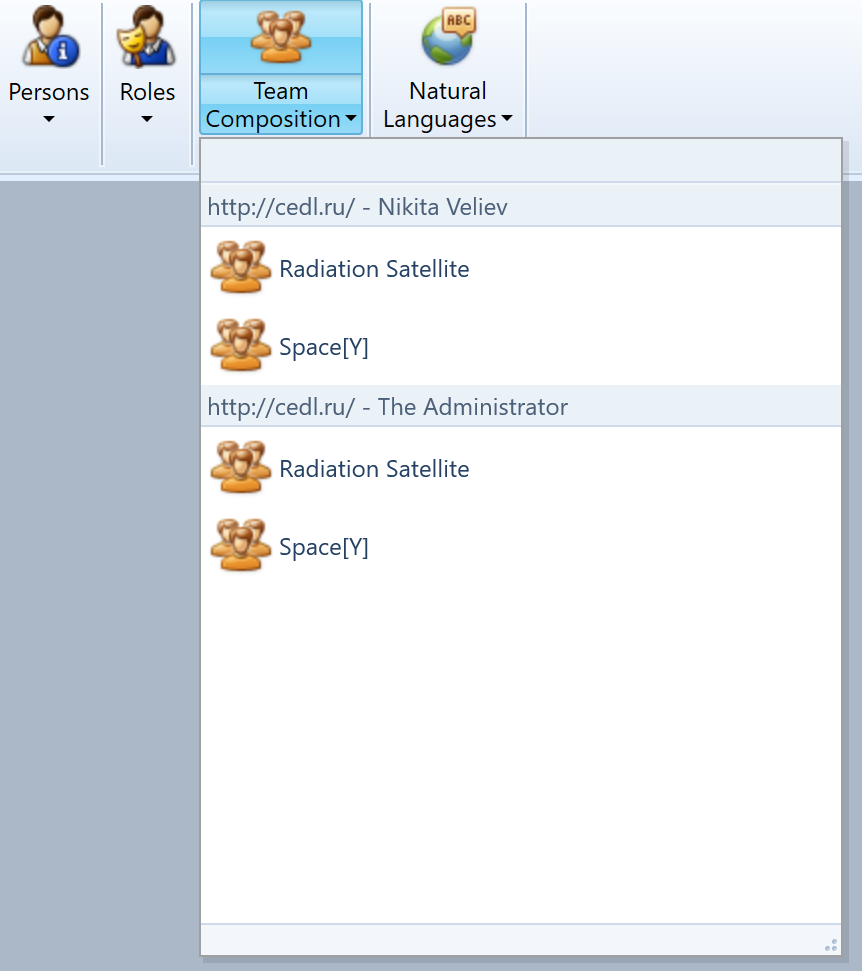This screenshot has width=862, height=971.
Task: Select Space[Y] under The Administrator
Action: [x=324, y=546]
